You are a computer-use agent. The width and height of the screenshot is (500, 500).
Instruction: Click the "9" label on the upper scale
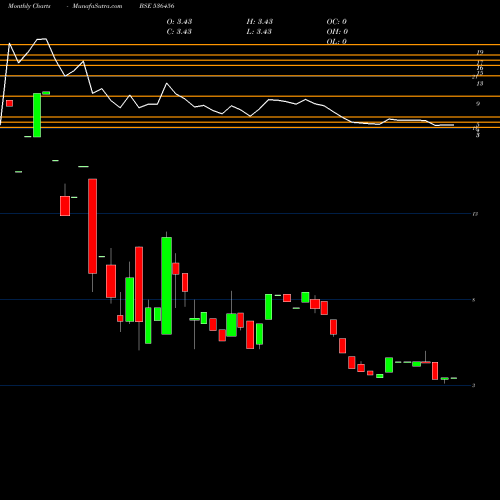click(478, 104)
